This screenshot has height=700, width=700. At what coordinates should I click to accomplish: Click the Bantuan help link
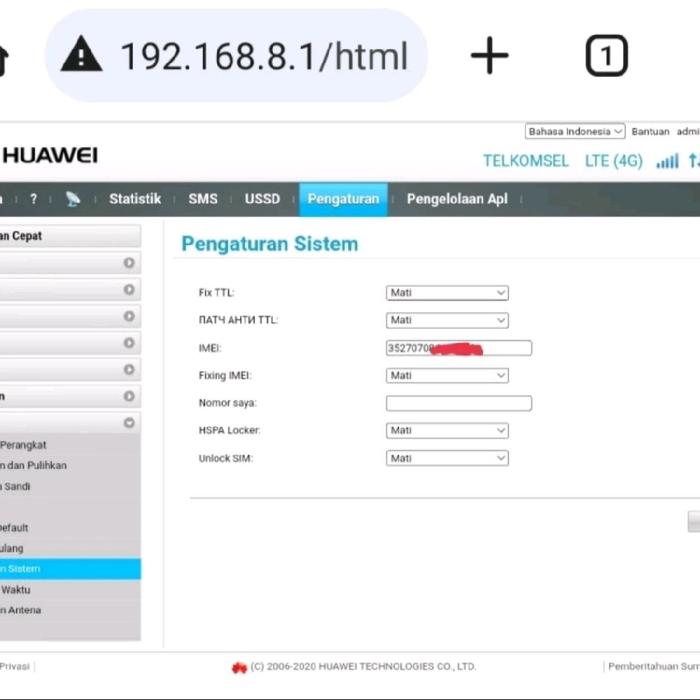pos(650,131)
